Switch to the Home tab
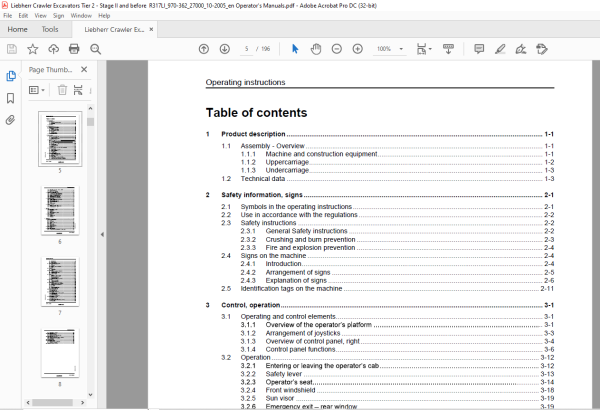 pyautogui.click(x=18, y=29)
